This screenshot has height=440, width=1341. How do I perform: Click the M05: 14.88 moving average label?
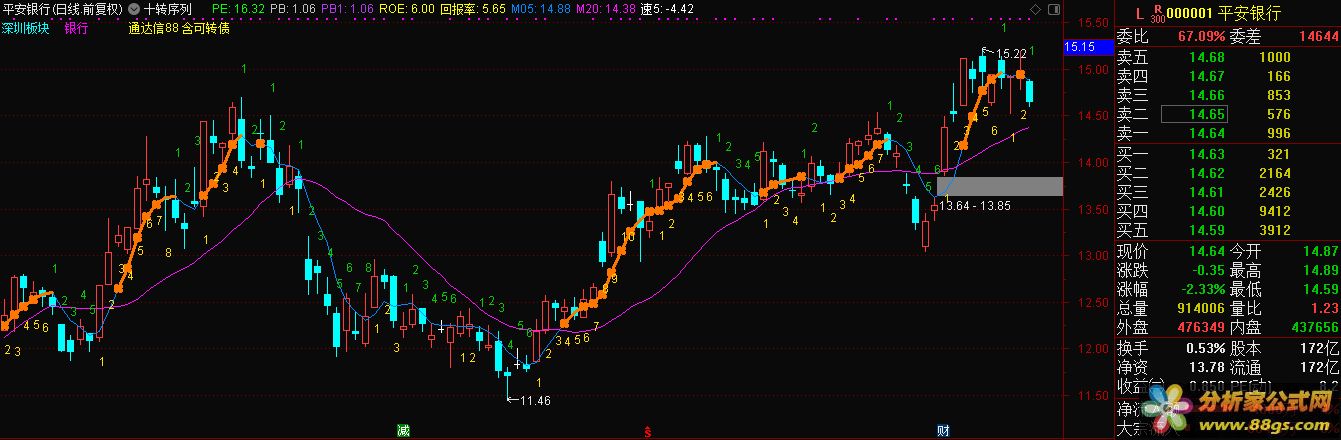[x=541, y=8]
